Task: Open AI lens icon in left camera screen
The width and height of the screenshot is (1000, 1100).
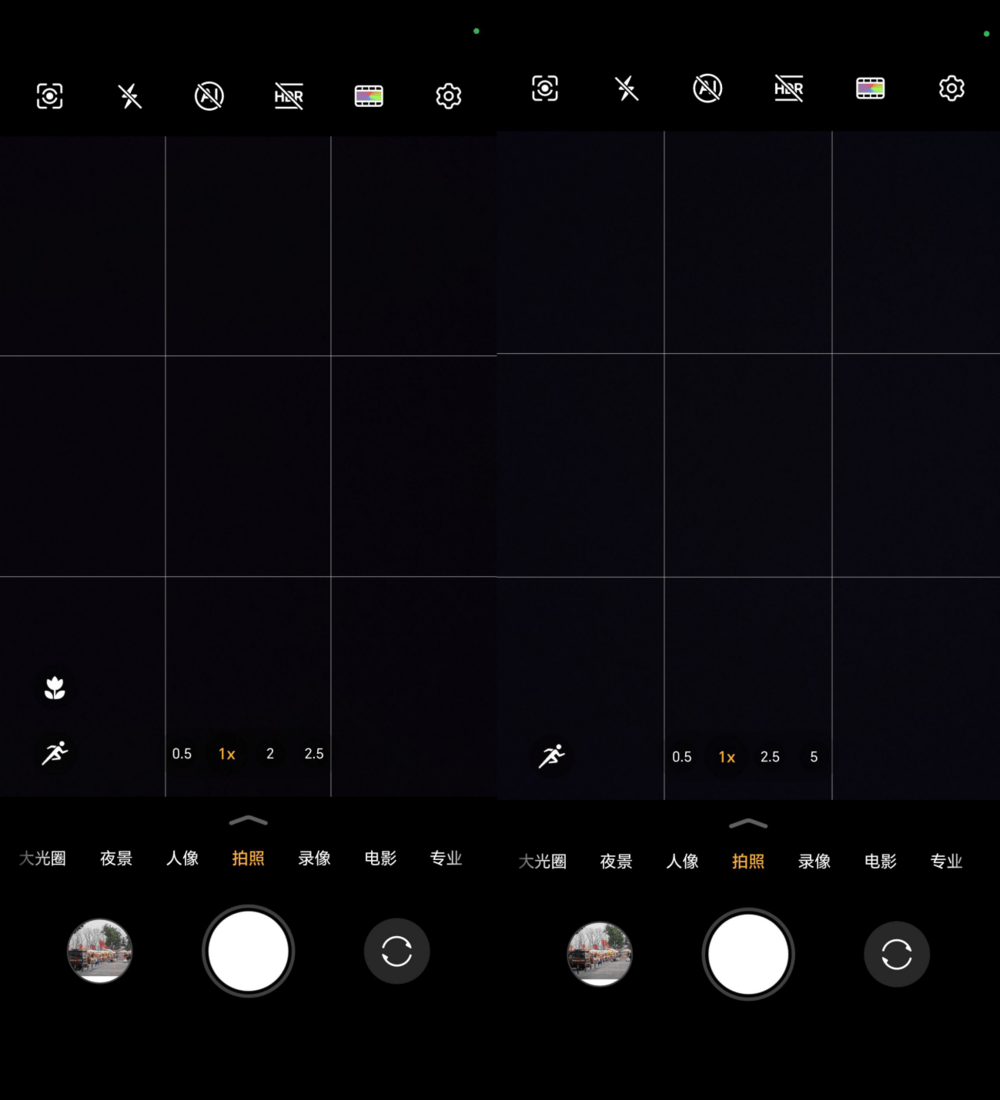Action: point(50,96)
